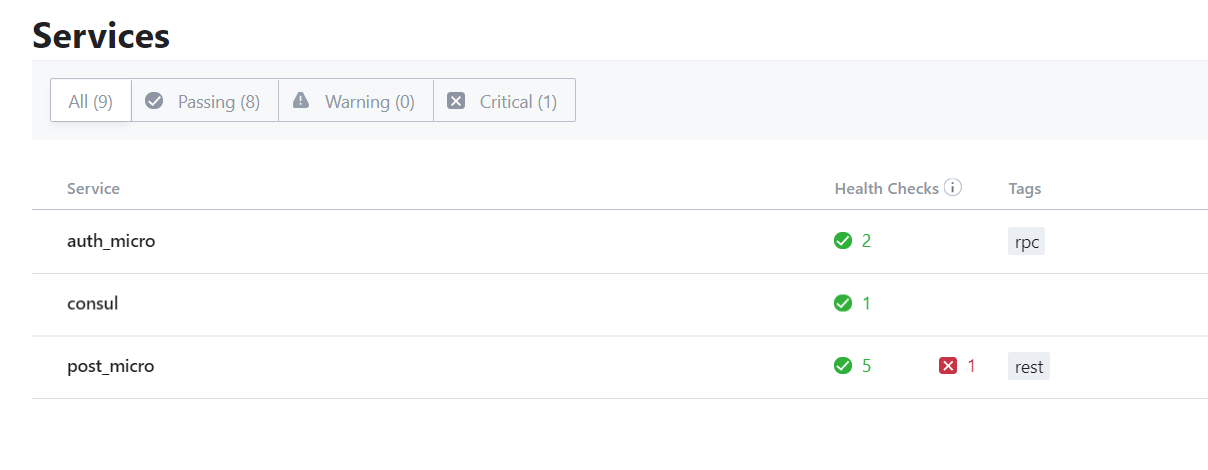Click the rpc tag on auth_micro
This screenshot has width=1208, height=470.
1027,242
